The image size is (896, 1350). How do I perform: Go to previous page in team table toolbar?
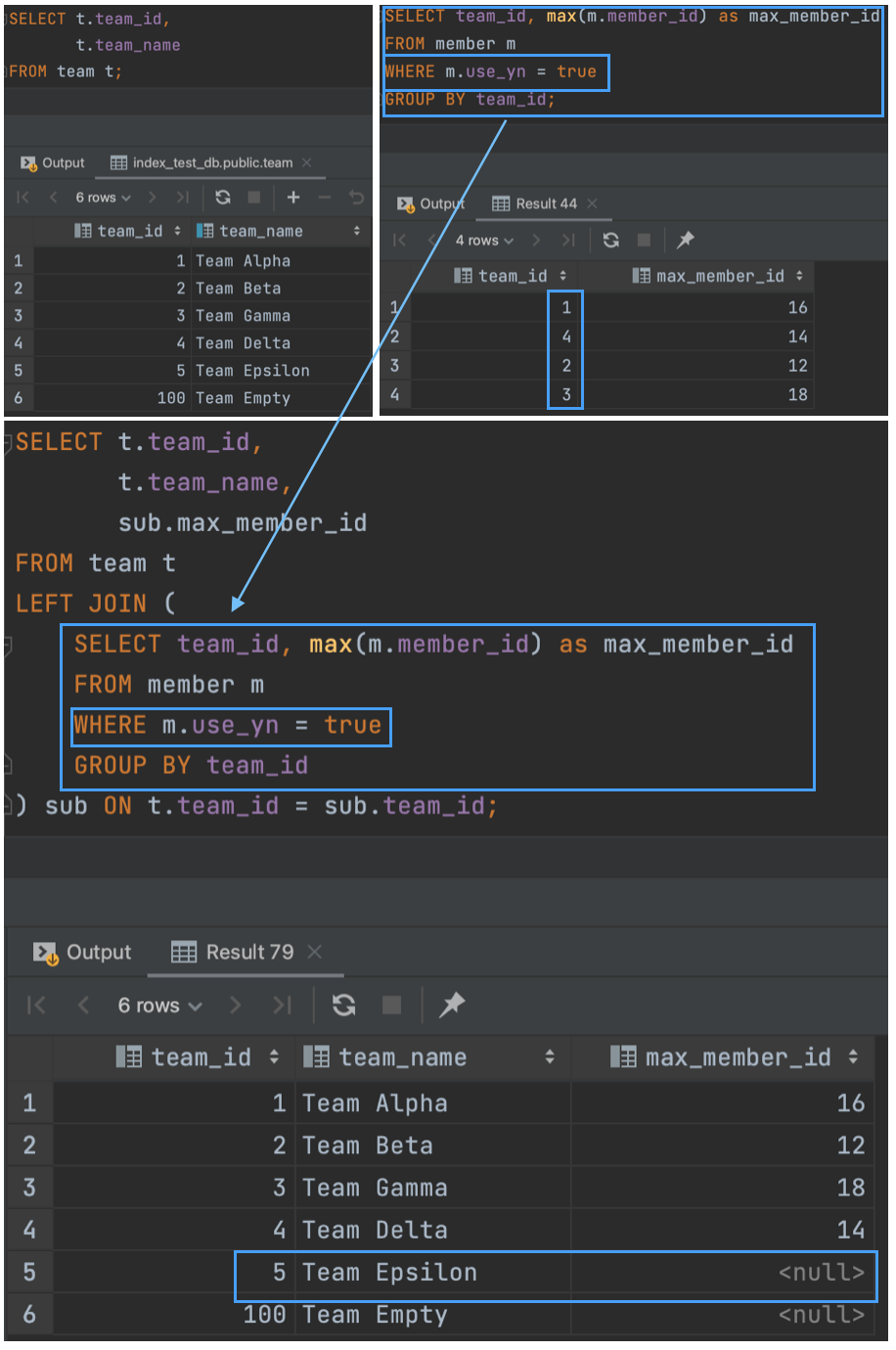coord(53,198)
